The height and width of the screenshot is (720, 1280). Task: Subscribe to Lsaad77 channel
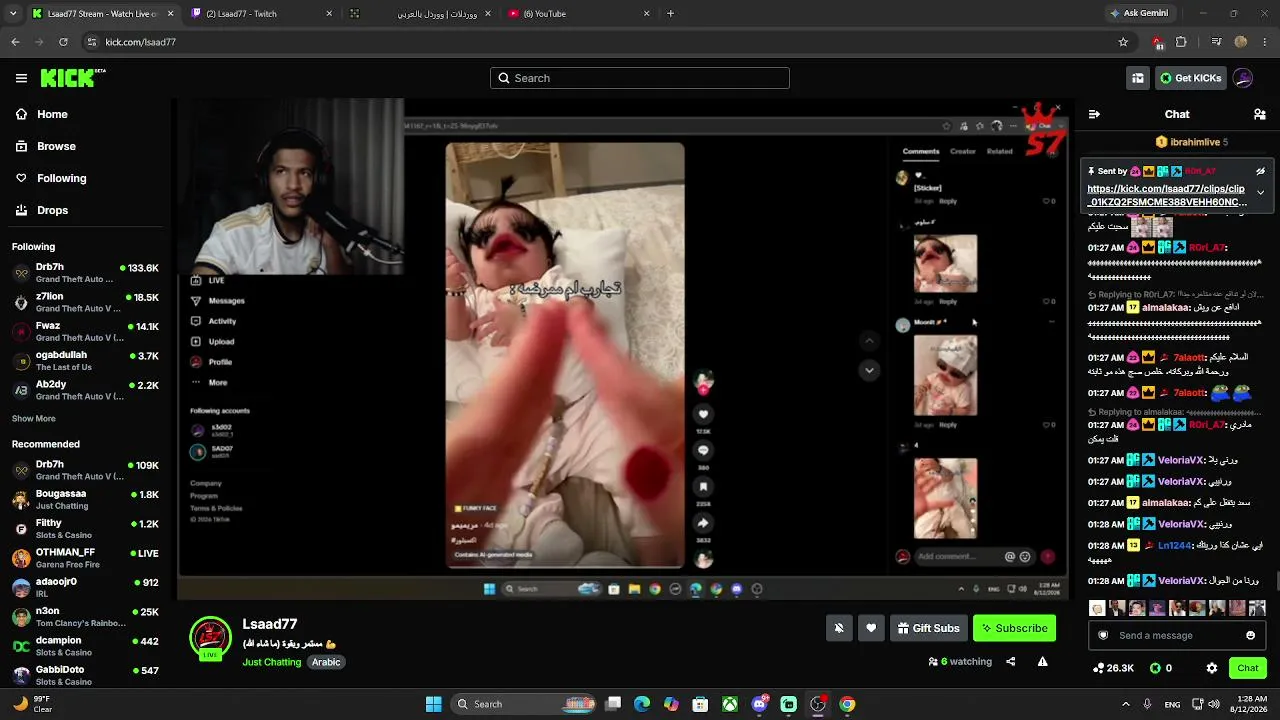pyautogui.click(x=1014, y=628)
